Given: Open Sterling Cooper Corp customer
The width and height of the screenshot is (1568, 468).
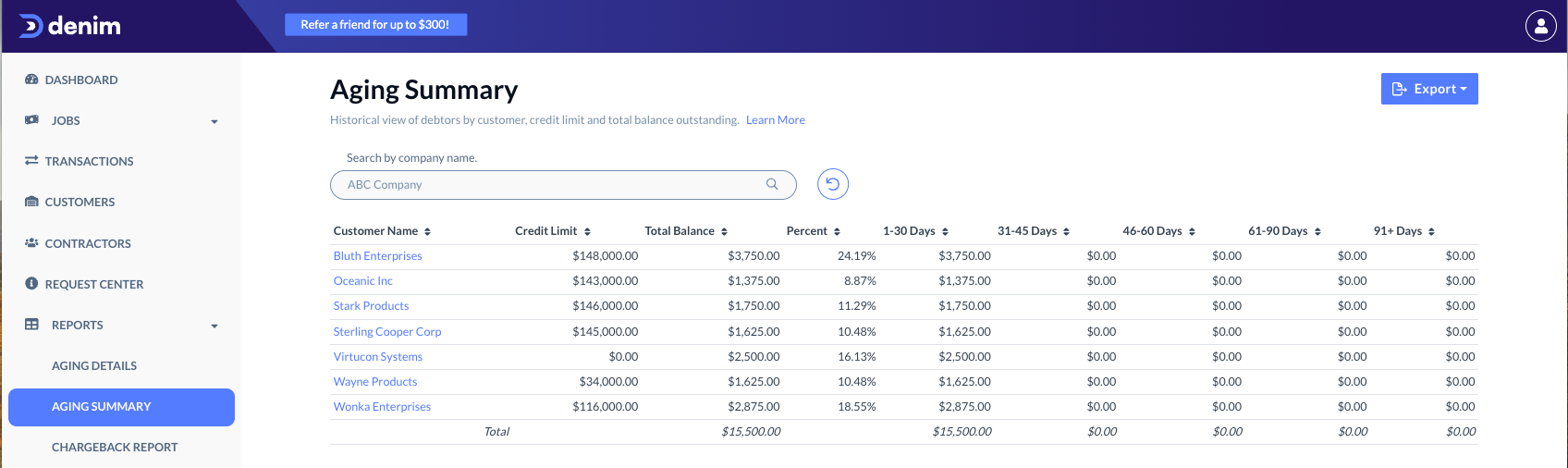Looking at the screenshot, I should 387,331.
